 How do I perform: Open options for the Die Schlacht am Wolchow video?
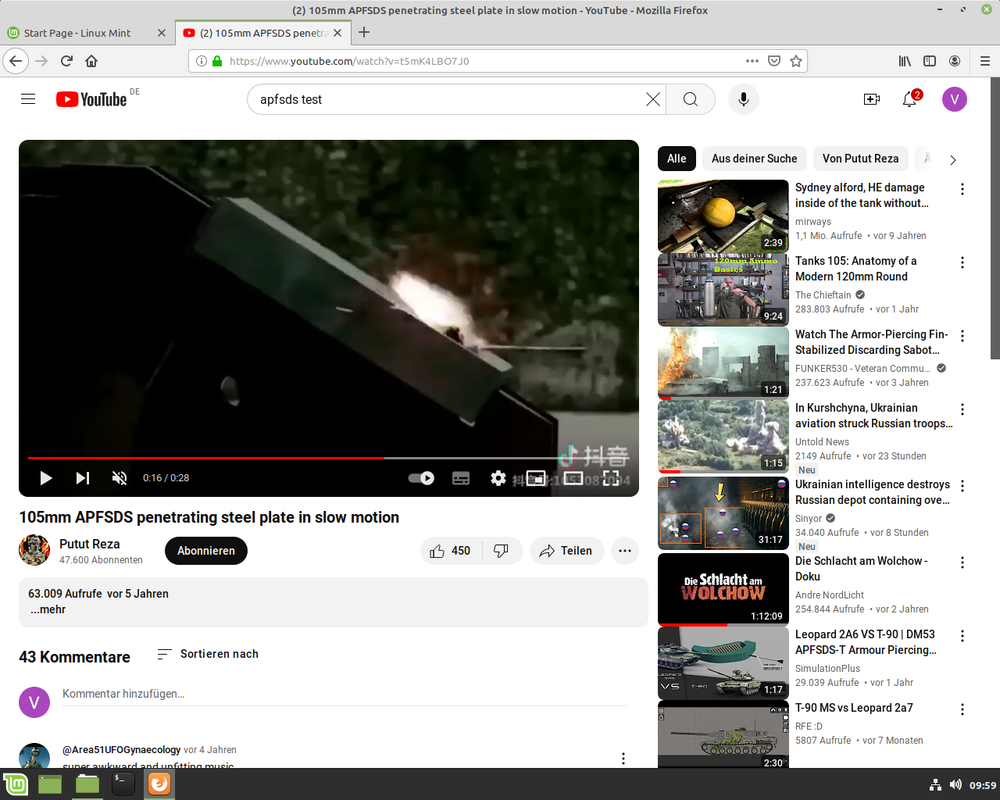click(x=962, y=562)
